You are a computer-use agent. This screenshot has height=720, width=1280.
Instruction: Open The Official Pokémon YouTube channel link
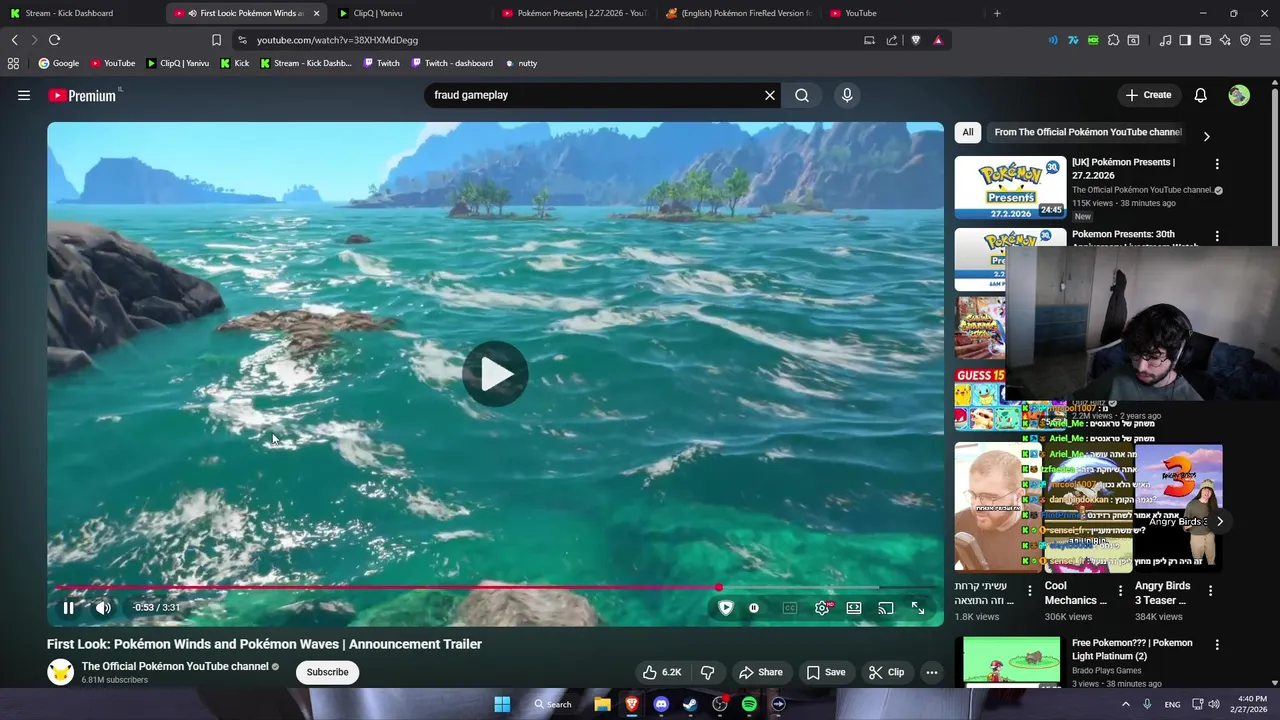coord(175,666)
